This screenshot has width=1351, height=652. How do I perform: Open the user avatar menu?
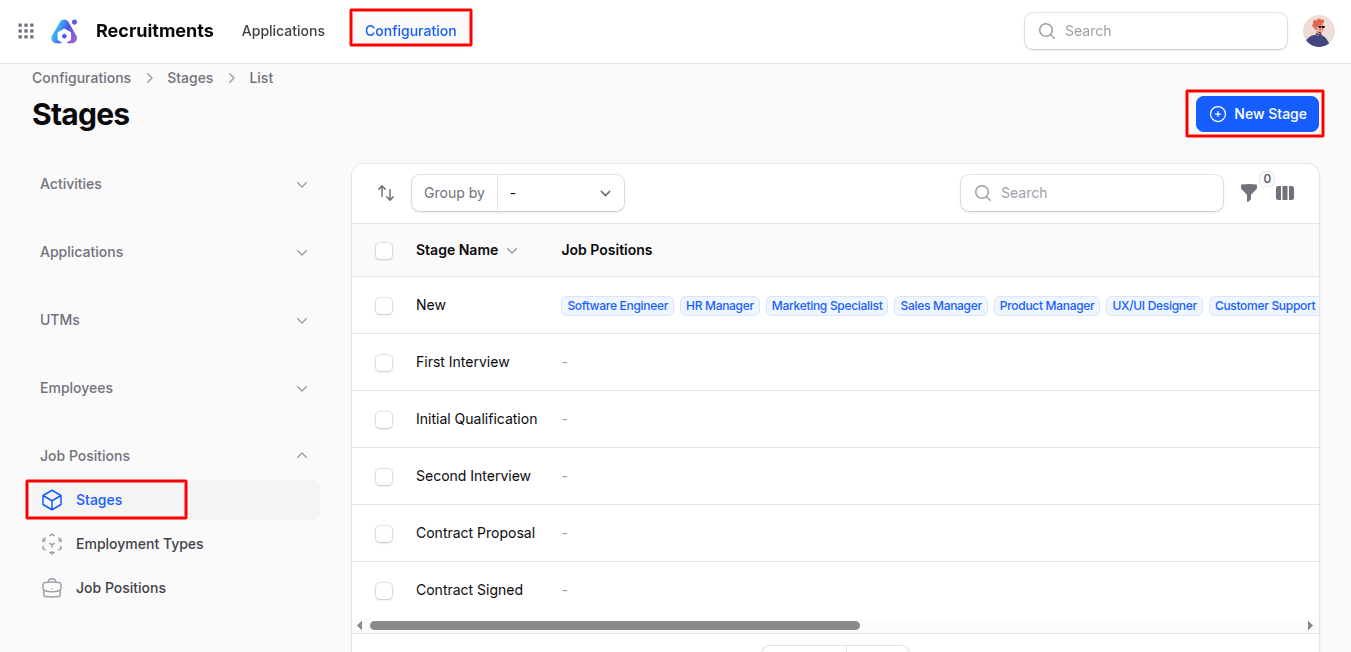[x=1318, y=31]
